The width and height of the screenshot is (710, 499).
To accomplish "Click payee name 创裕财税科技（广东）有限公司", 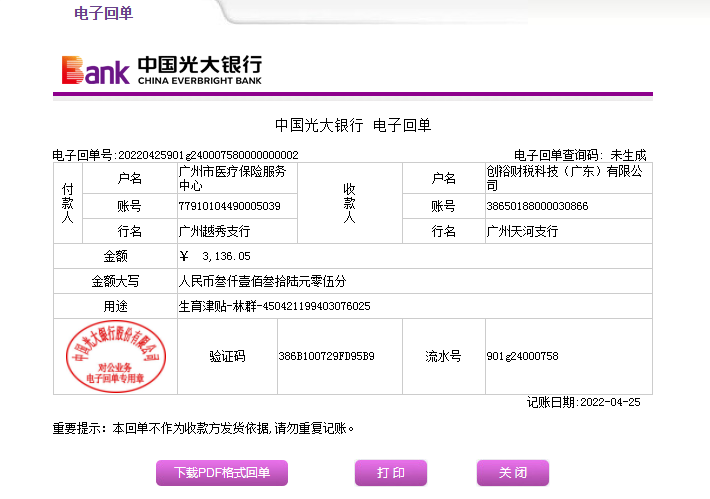I will 564,178.
